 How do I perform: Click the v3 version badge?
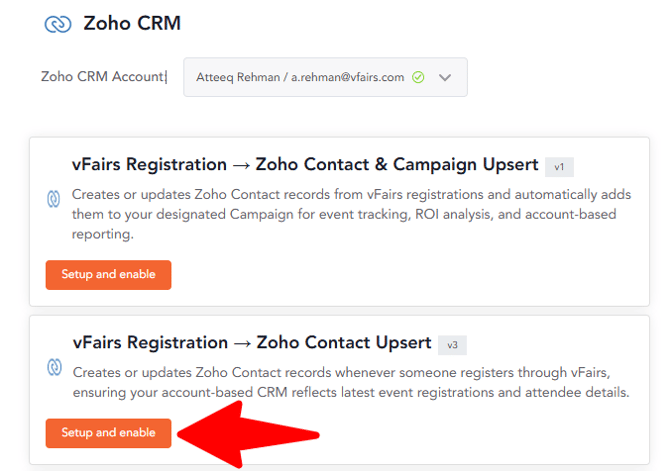coord(452,344)
